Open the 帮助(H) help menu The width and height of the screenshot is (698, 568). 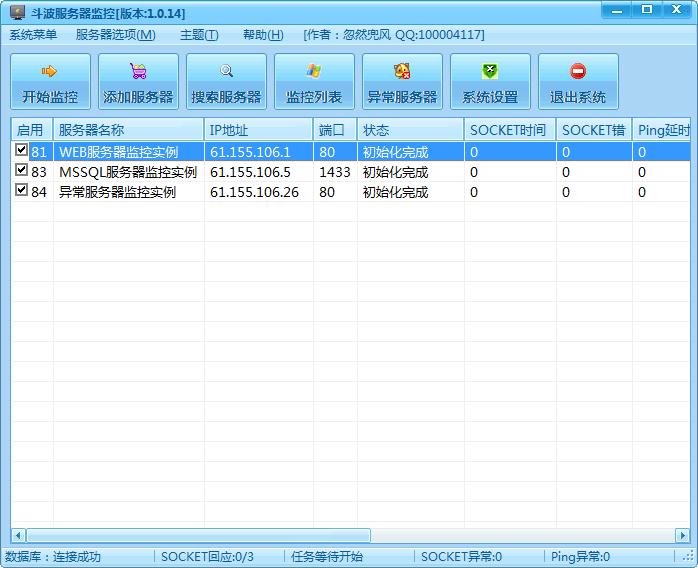(x=263, y=35)
